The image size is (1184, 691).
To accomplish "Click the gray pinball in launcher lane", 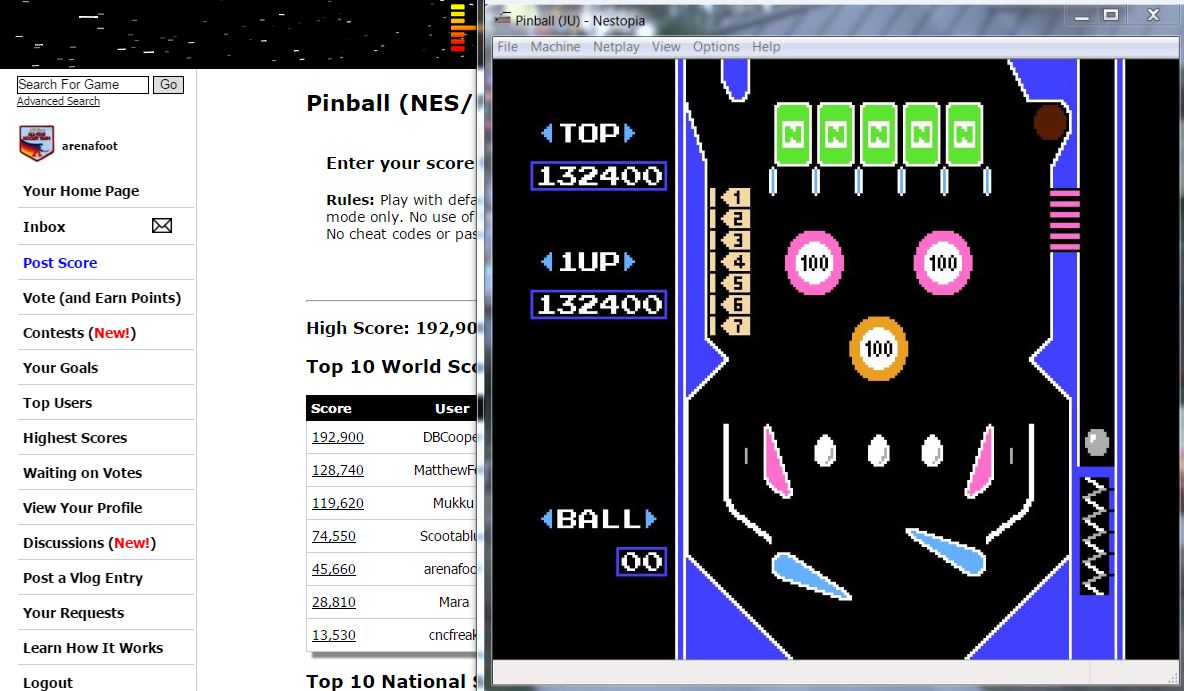I will tap(1096, 442).
